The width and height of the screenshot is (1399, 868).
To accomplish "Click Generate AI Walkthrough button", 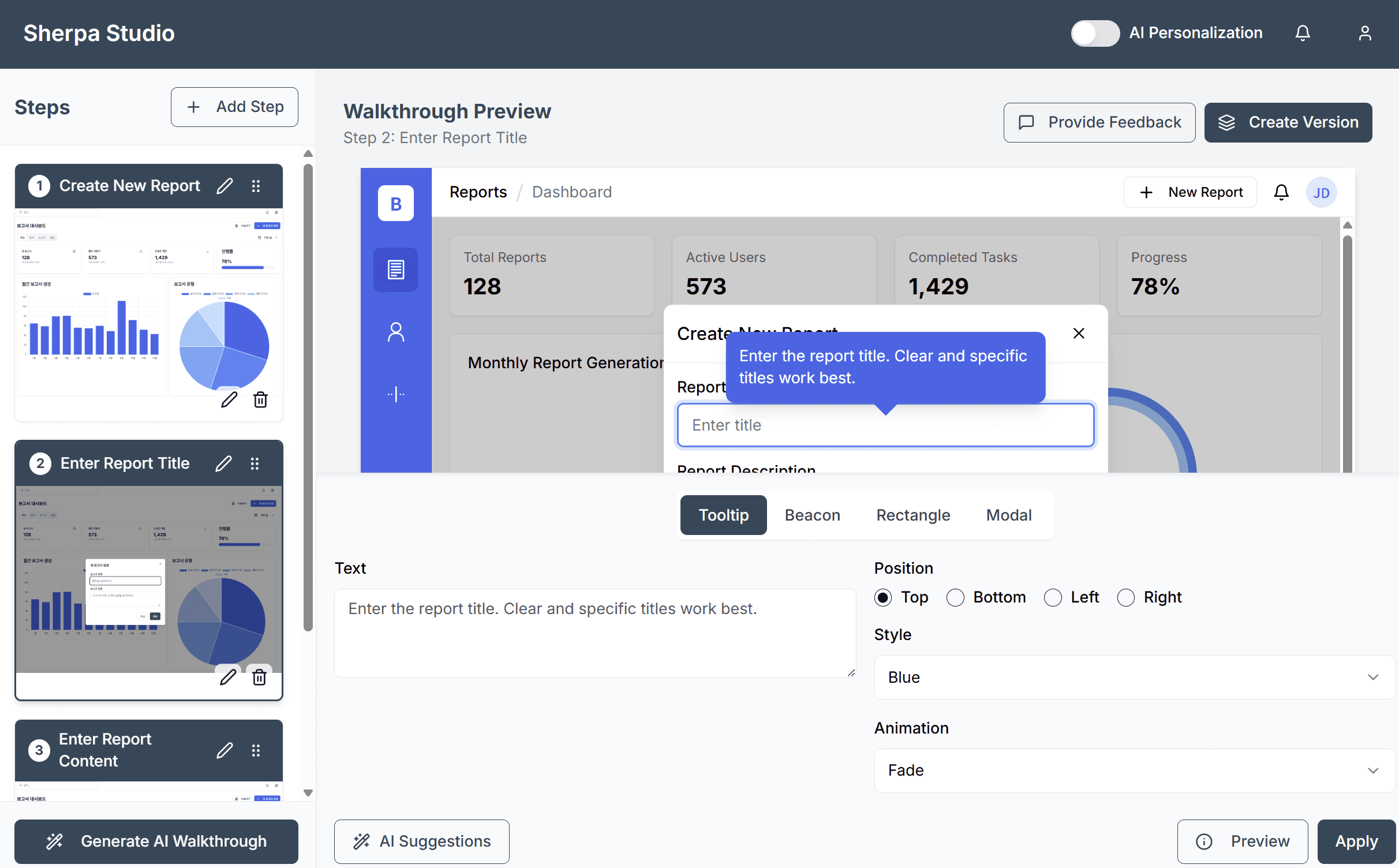I will coord(156,841).
